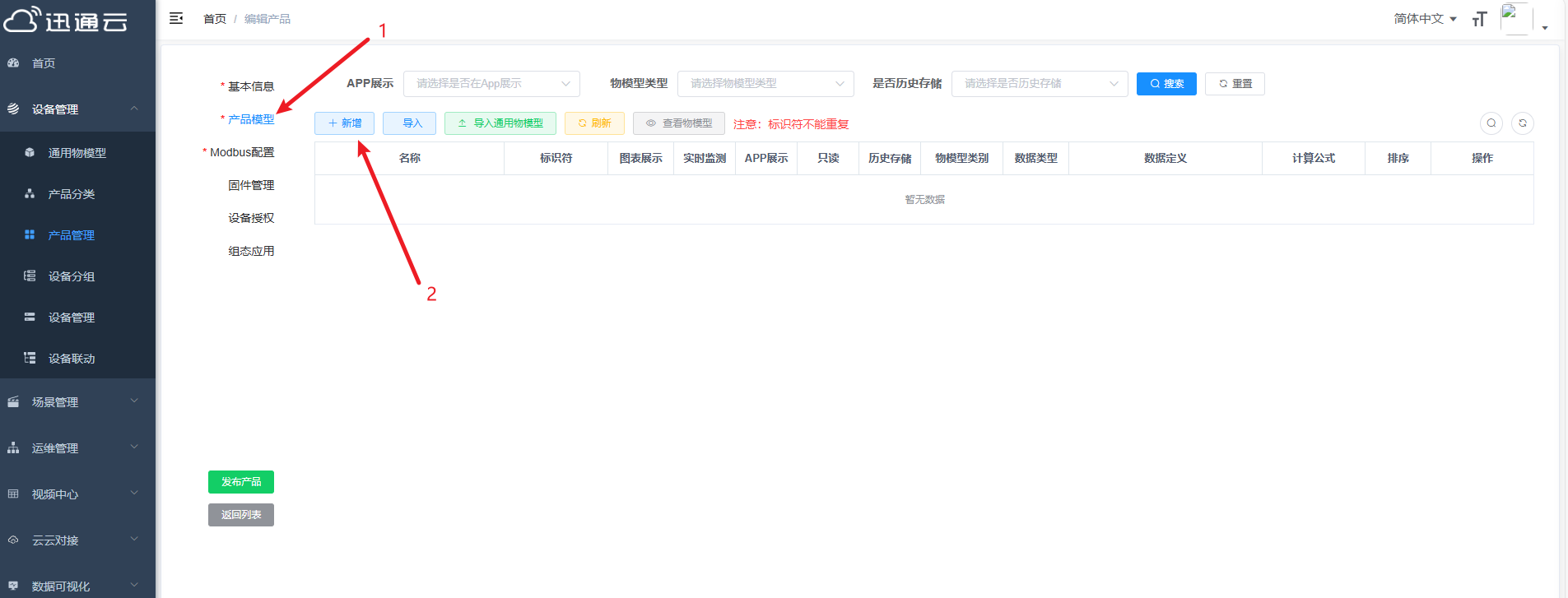Click 首页 in the breadcrumb
The image size is (1568, 598).
[x=215, y=19]
